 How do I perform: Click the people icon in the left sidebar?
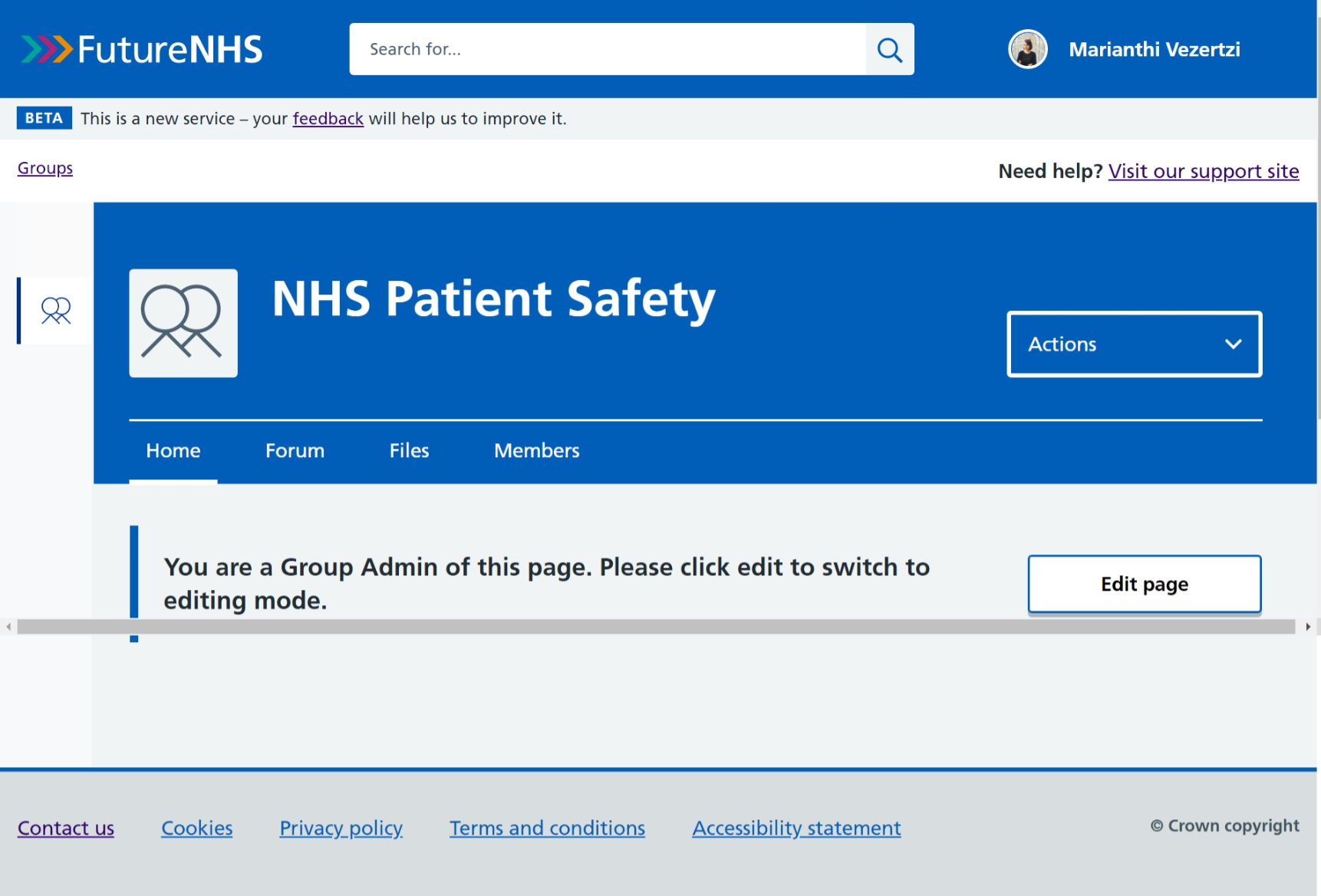(x=54, y=311)
